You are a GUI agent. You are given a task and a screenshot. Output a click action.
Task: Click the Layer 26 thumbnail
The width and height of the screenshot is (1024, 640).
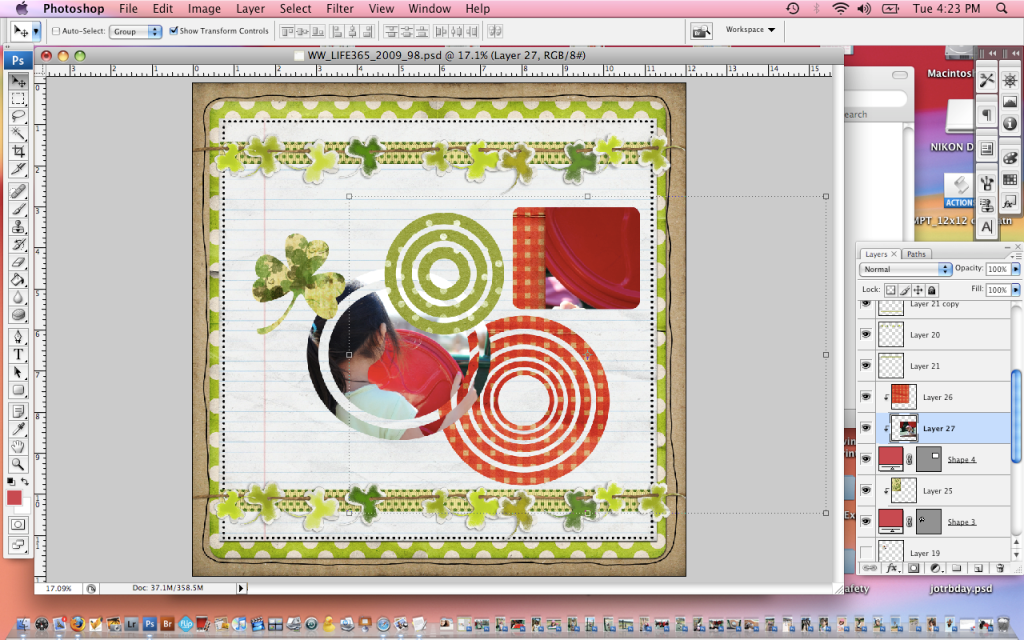(904, 397)
